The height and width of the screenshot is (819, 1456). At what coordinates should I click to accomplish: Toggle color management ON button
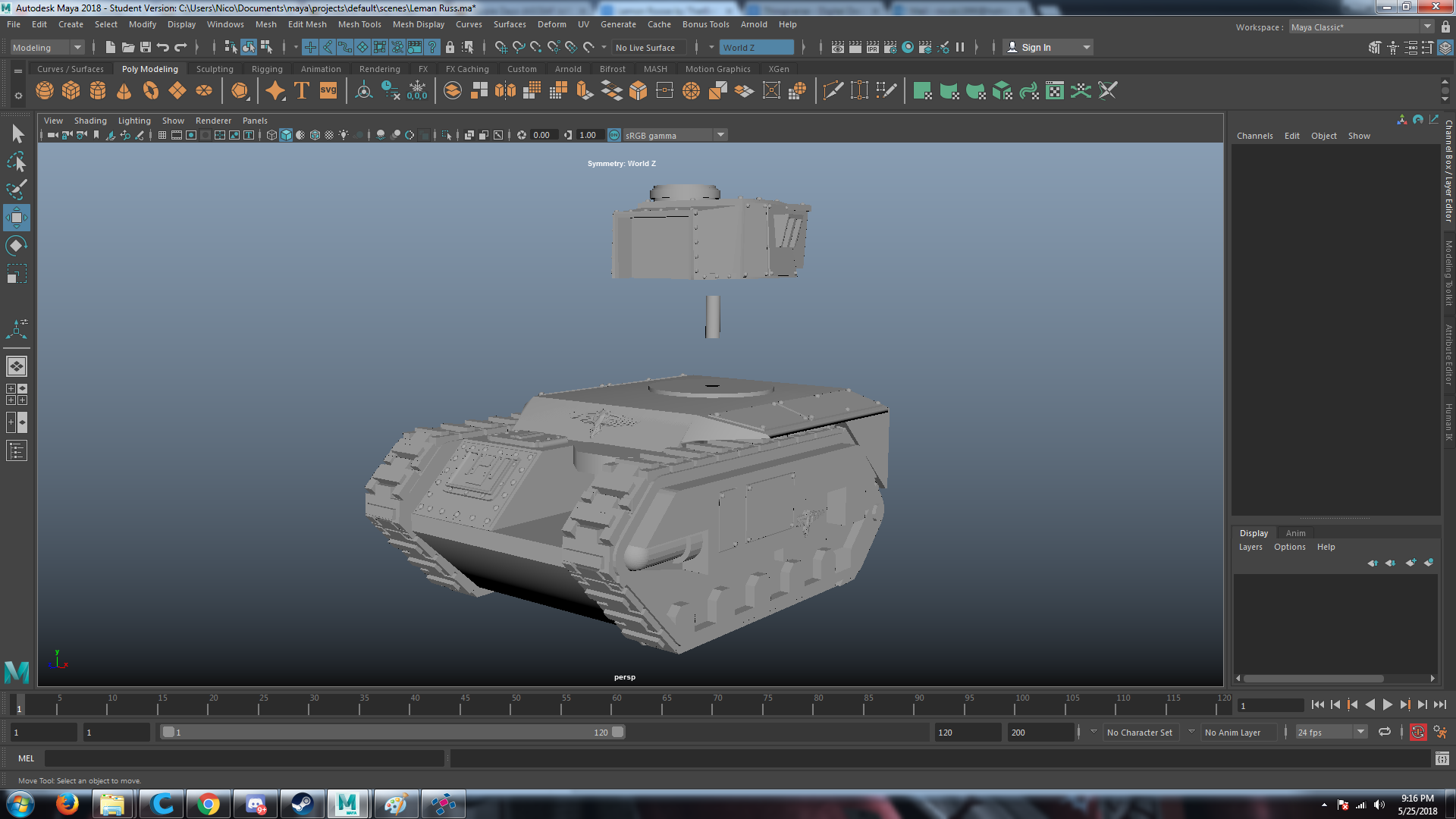point(614,135)
